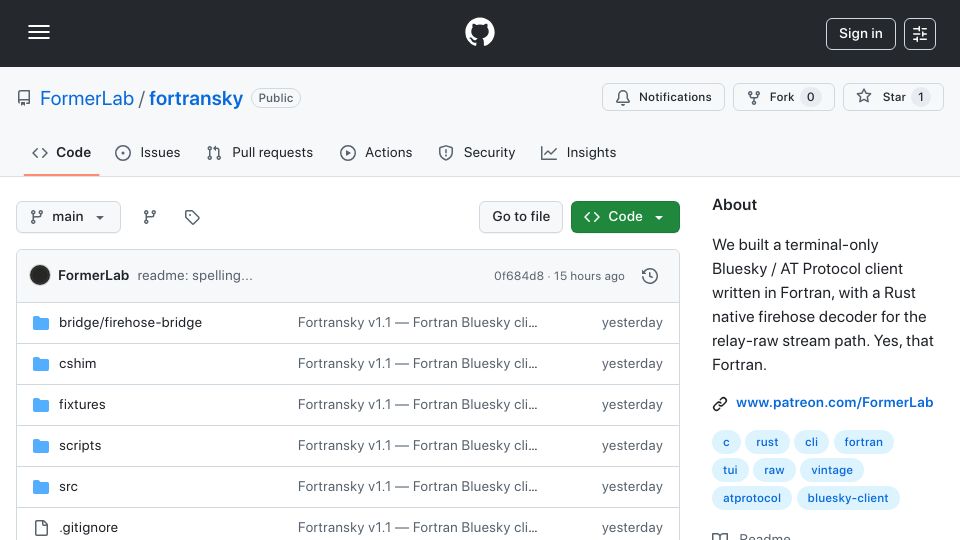
Task: View the repository tags icon
Action: pos(192,217)
